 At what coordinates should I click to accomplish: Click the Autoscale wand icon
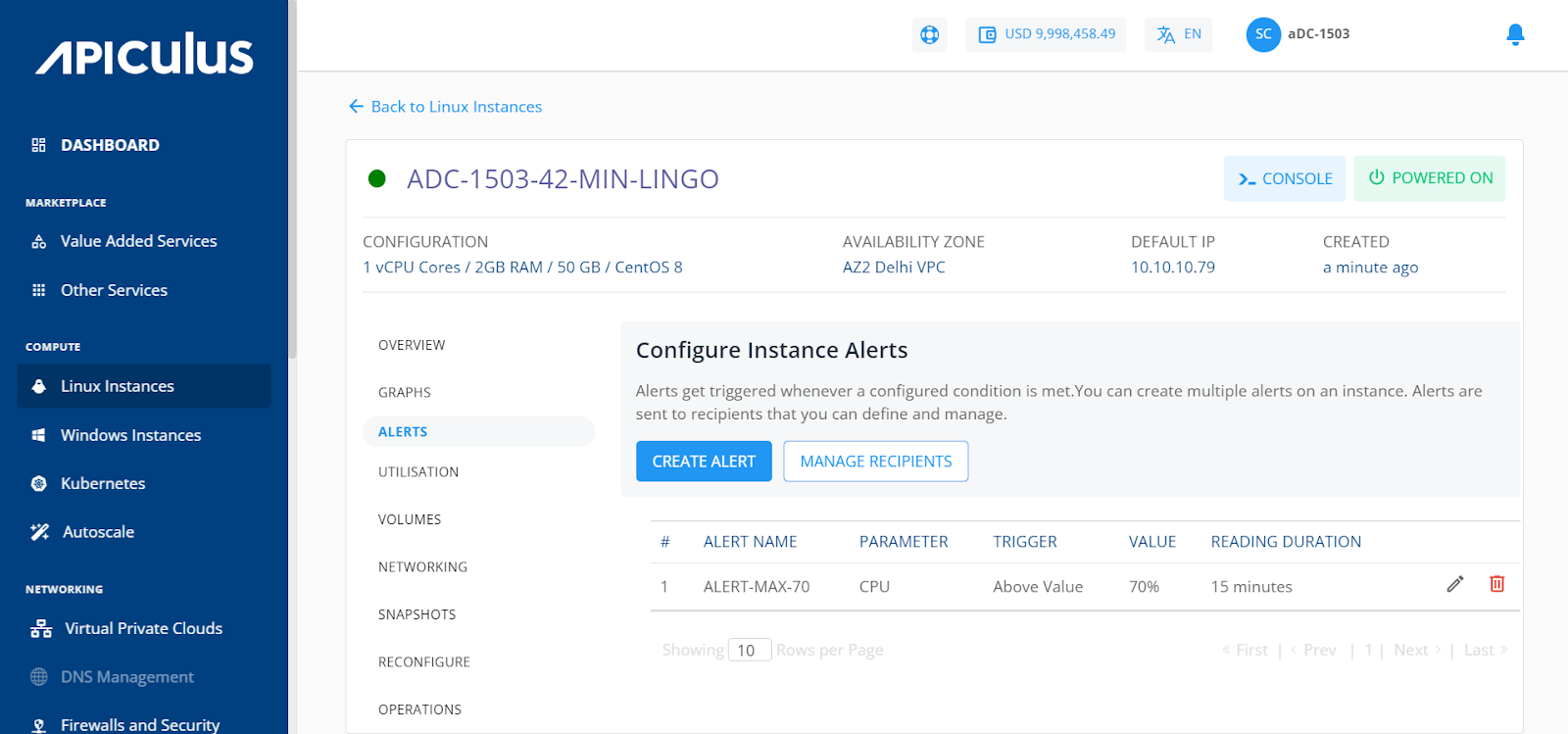pyautogui.click(x=40, y=532)
